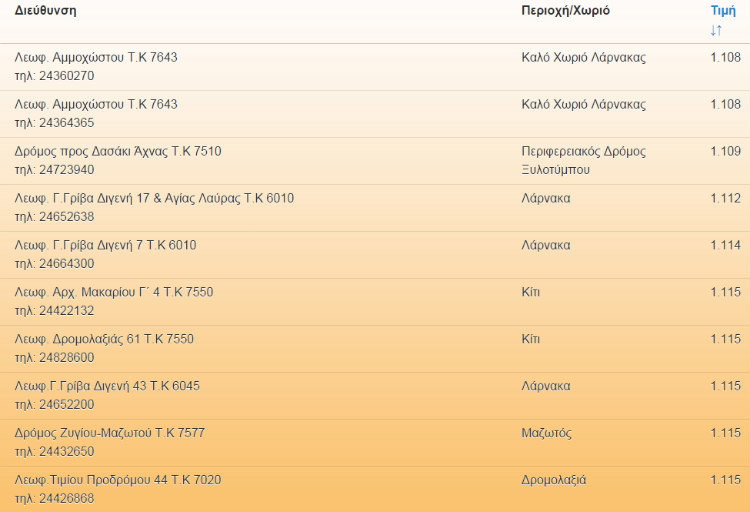The image size is (750, 512).
Task: Click the Περιοχή/Χωριό column header
Action: 565,11
